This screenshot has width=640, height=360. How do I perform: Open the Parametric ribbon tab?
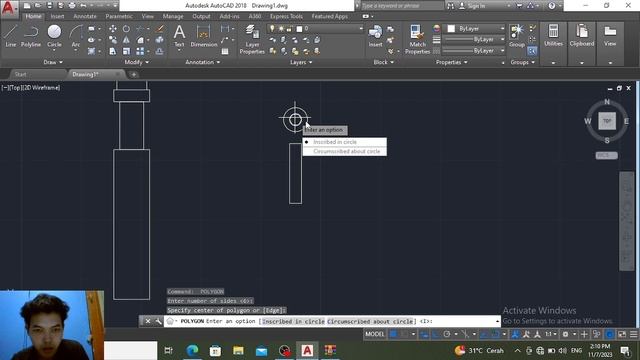coord(119,16)
